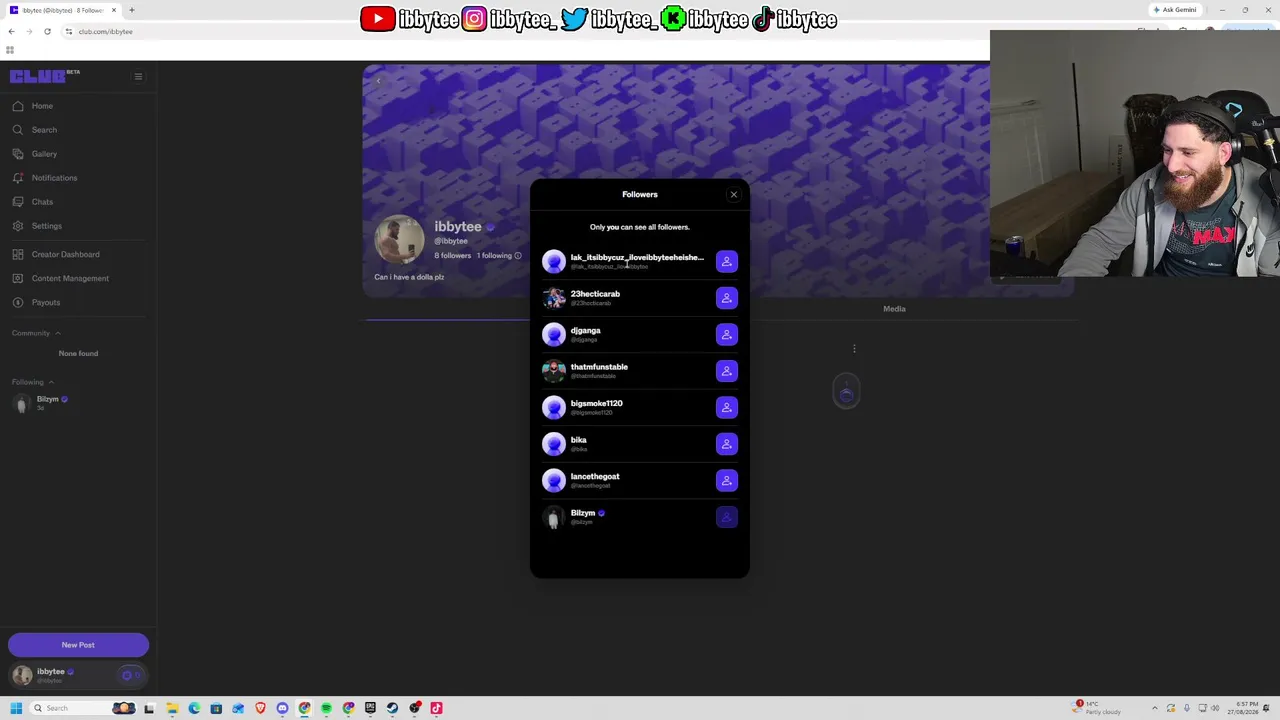Screen dimensions: 1280x720
Task: Click the 8 followers count
Action: click(452, 256)
